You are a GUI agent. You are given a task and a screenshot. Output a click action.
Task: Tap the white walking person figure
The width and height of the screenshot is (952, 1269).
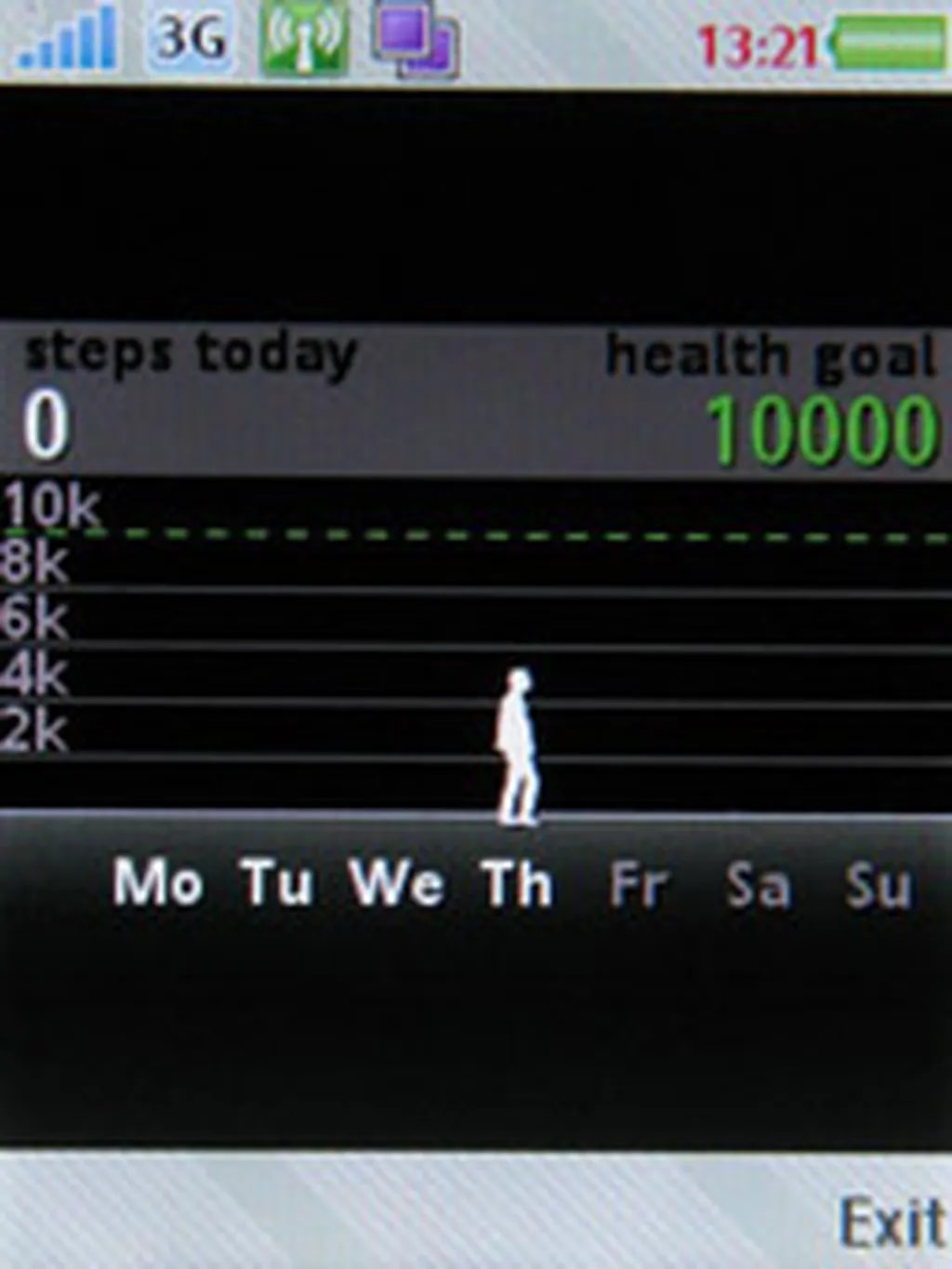coord(517,747)
